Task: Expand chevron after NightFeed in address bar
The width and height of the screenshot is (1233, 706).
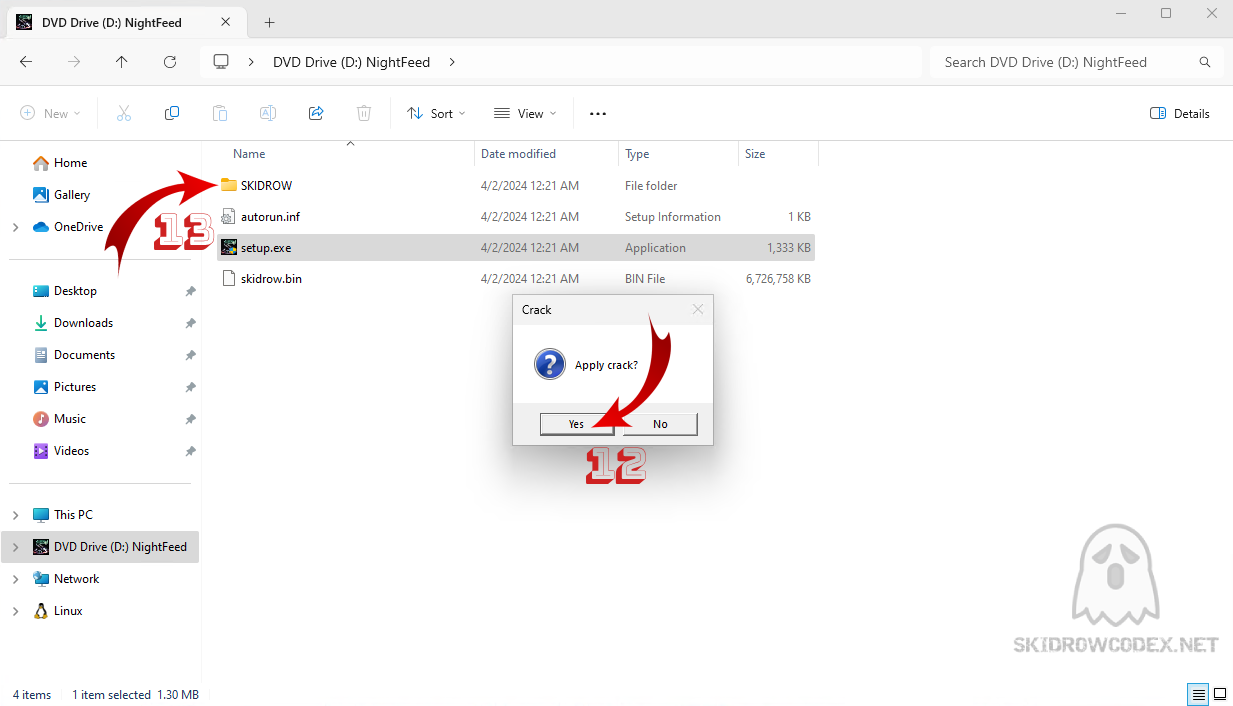Action: pos(452,62)
